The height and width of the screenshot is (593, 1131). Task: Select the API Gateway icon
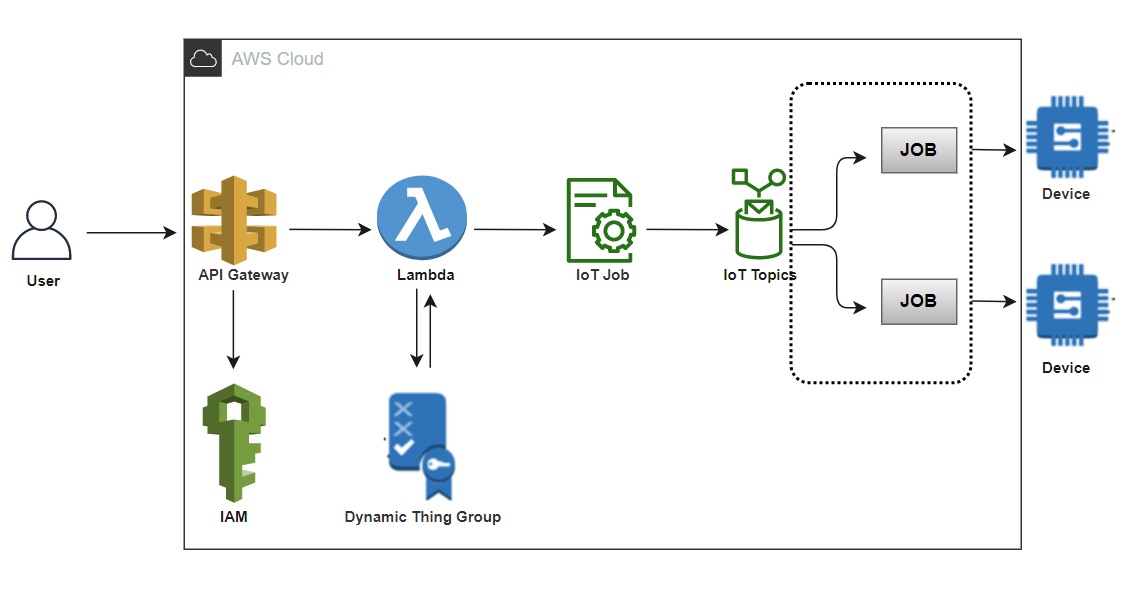(234, 217)
